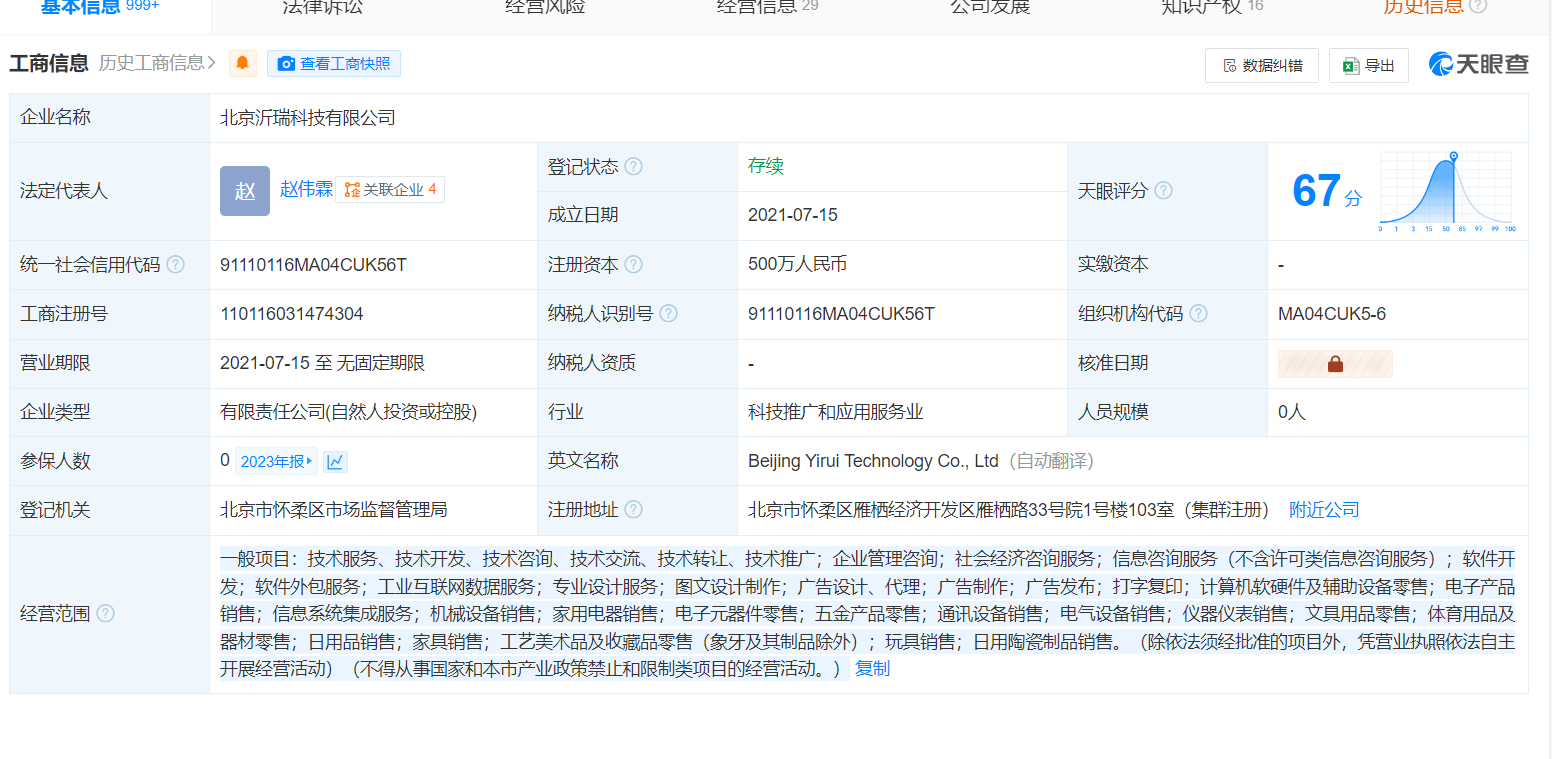Switch to 知识产权 tab
Screen dimensions: 1552x759
1212,7
